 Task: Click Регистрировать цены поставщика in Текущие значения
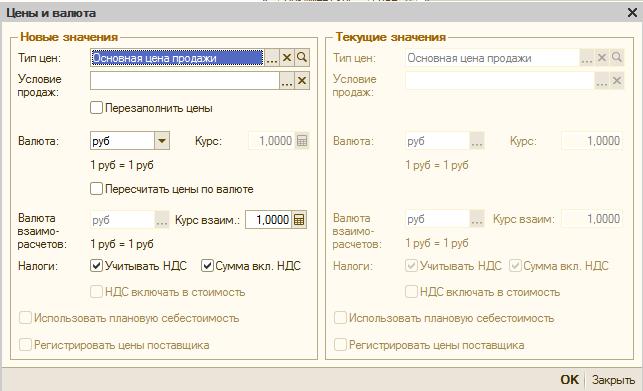340,345
